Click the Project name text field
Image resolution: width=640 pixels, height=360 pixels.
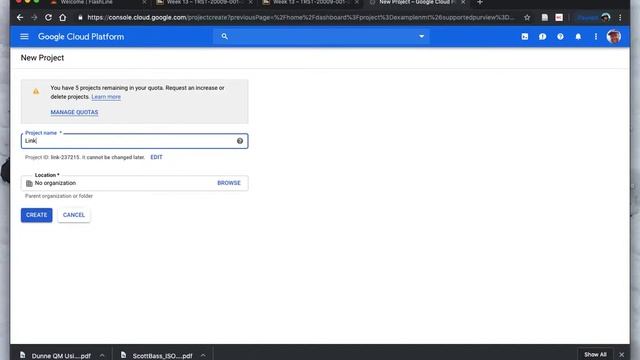click(134, 141)
